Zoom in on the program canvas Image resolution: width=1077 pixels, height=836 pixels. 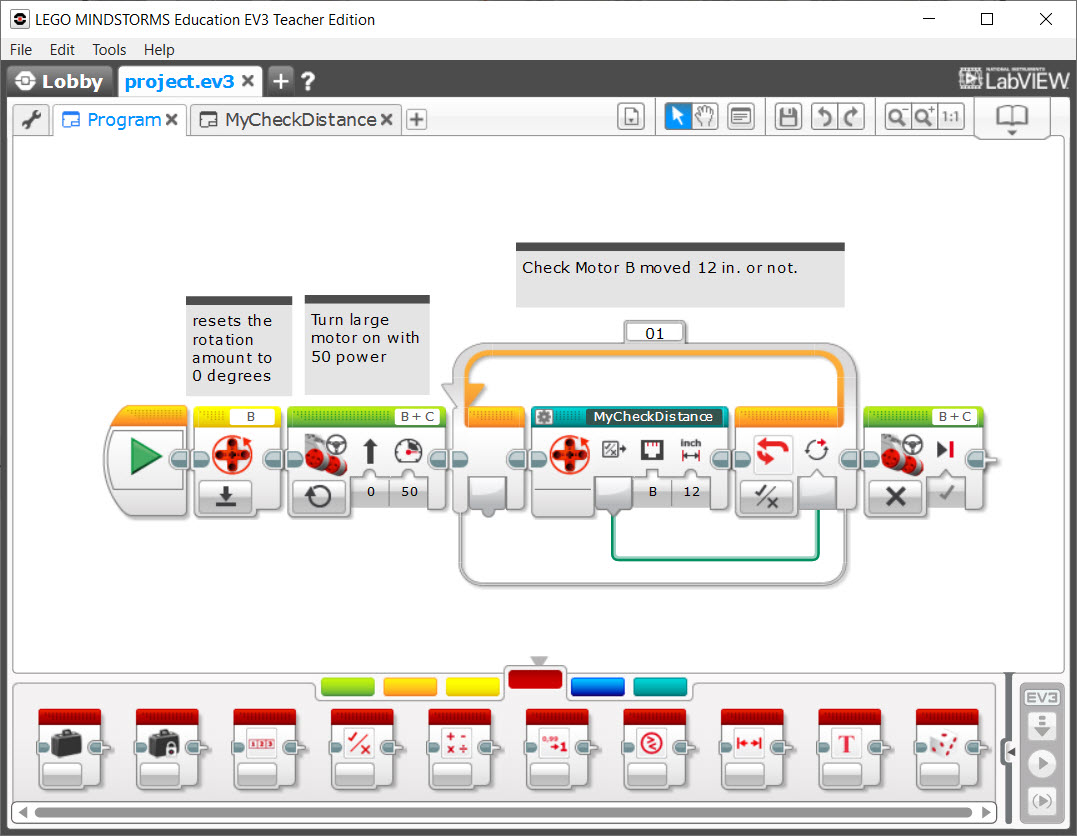pyautogui.click(x=922, y=116)
